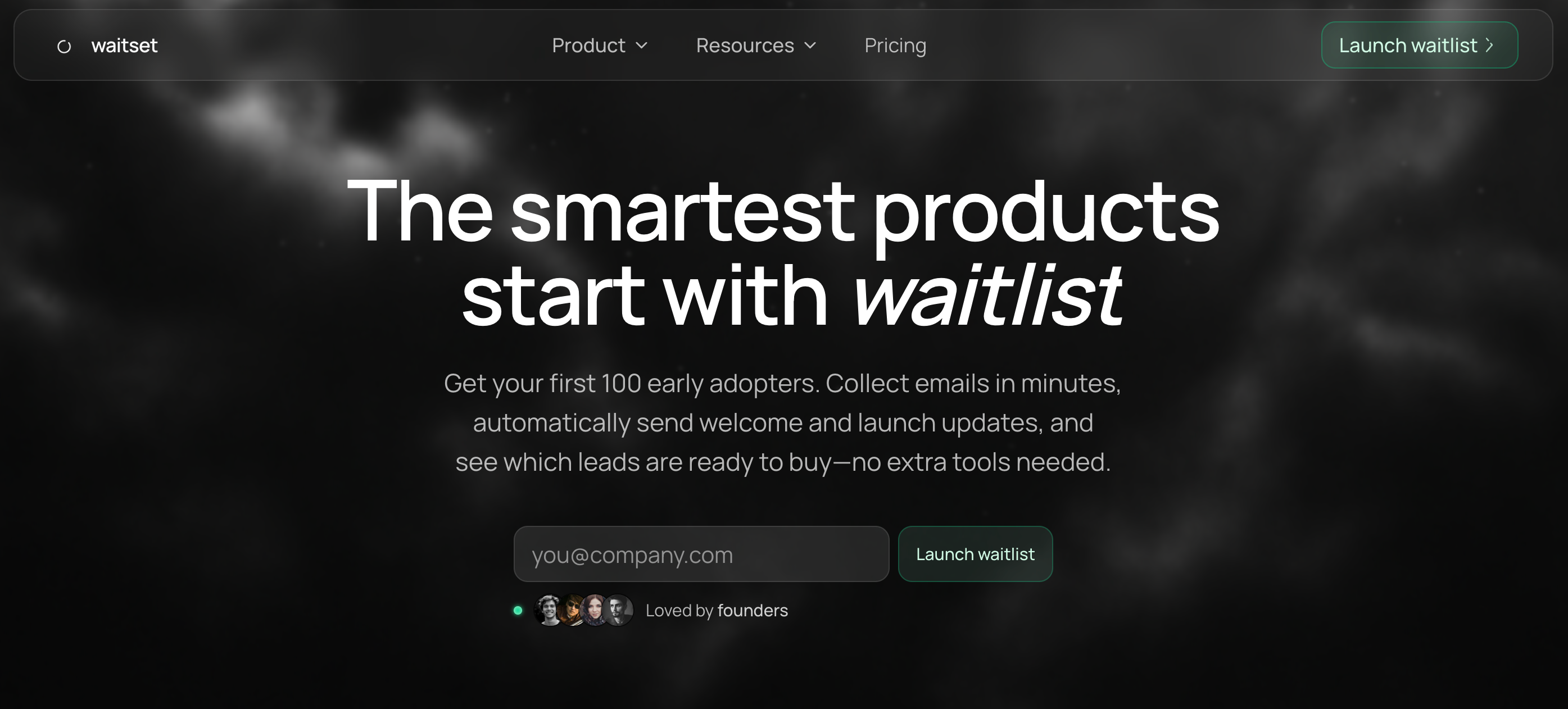1568x709 pixels.
Task: Open the Resources menu
Action: [x=756, y=46]
